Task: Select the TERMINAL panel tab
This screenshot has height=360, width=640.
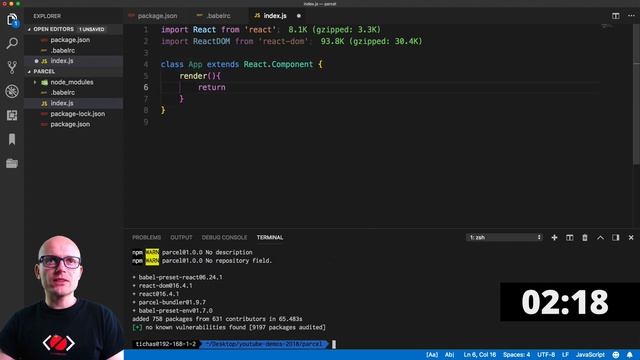Action: click(x=270, y=237)
